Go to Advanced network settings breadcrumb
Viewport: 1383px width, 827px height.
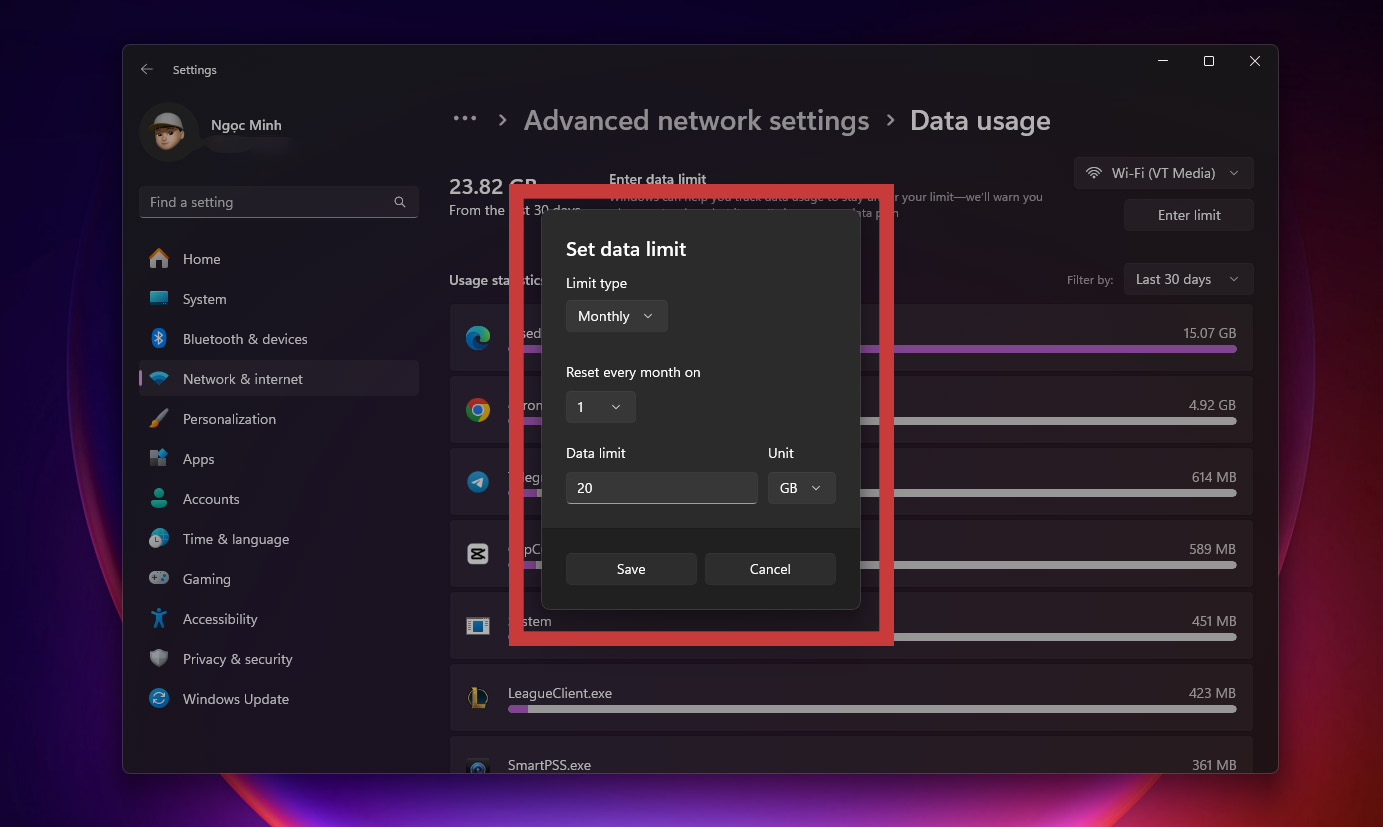tap(697, 121)
